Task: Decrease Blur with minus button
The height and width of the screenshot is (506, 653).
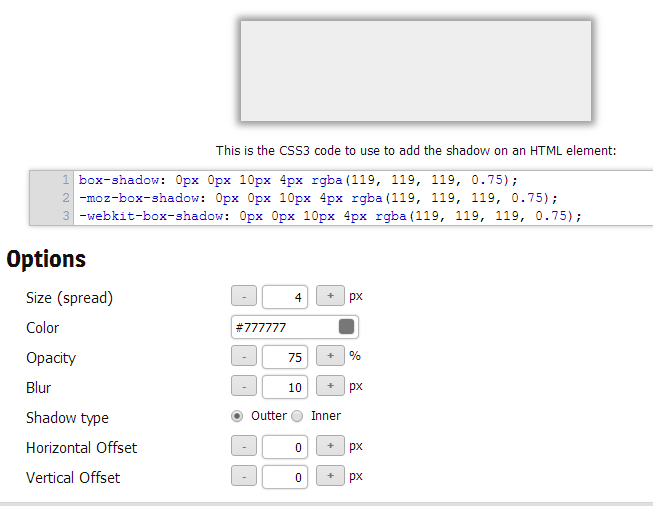Action: 244,386
